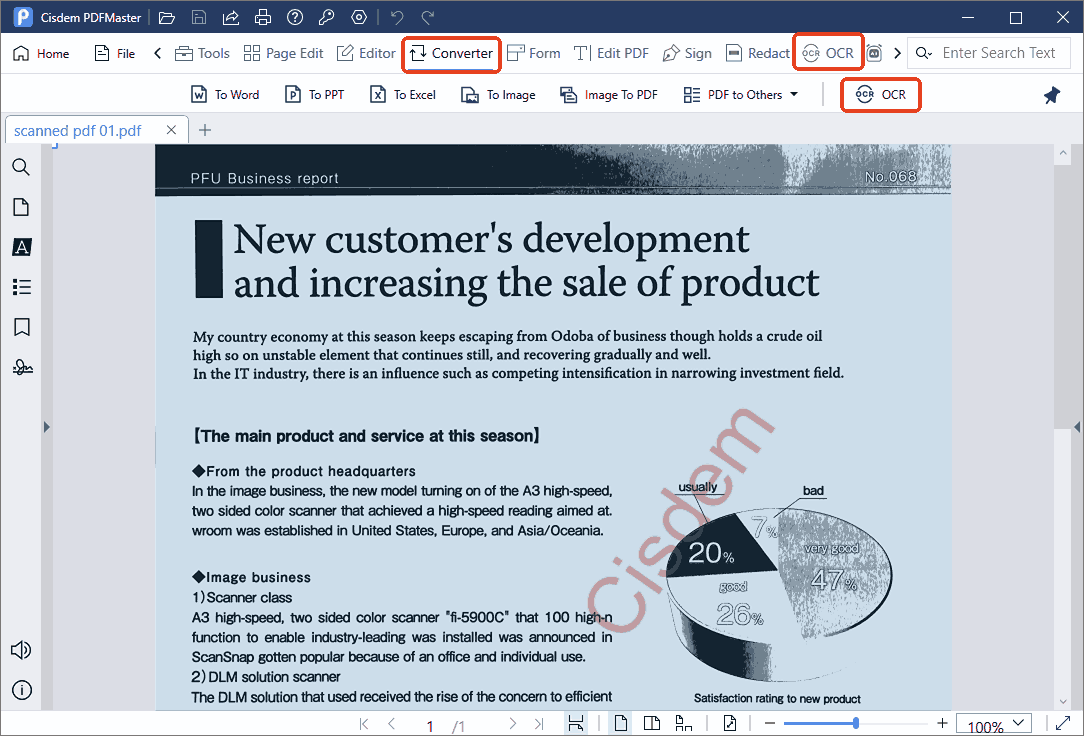
Task: Close the scanned pdf 01.pdf tab
Action: point(171,130)
